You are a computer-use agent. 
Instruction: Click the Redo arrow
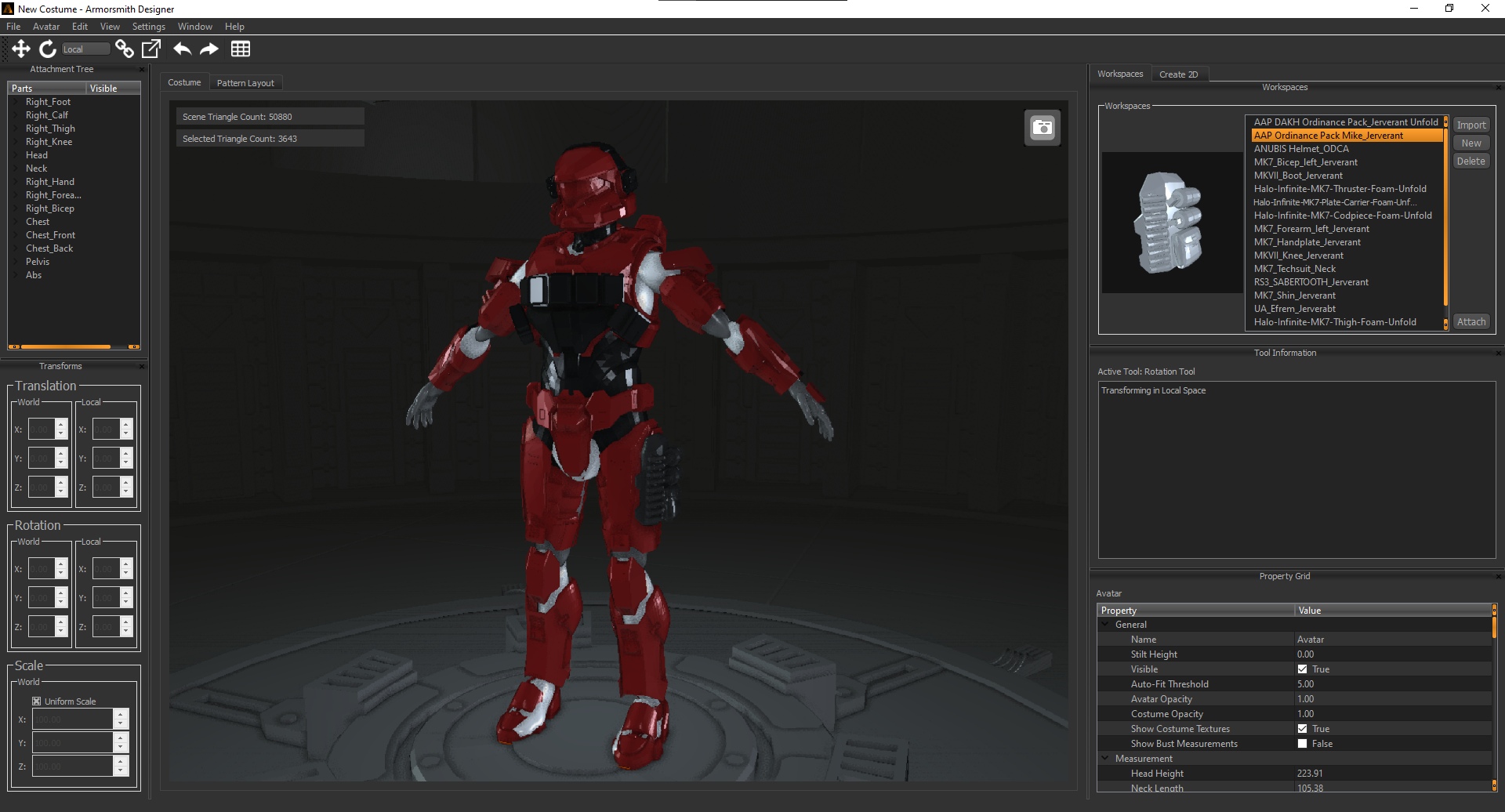tap(209, 49)
